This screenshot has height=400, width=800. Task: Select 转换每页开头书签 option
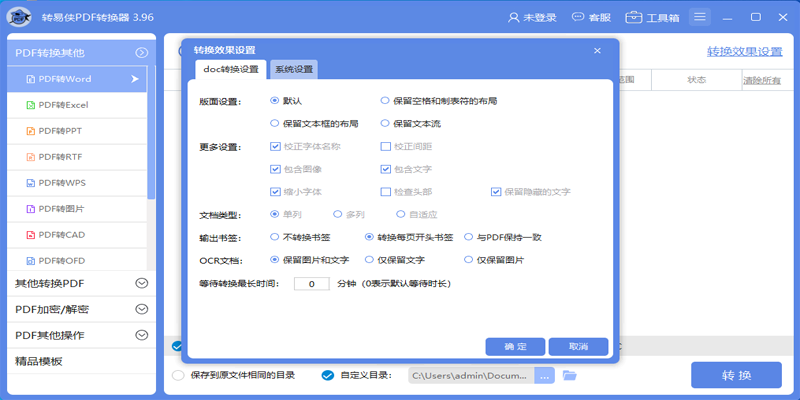[369, 237]
